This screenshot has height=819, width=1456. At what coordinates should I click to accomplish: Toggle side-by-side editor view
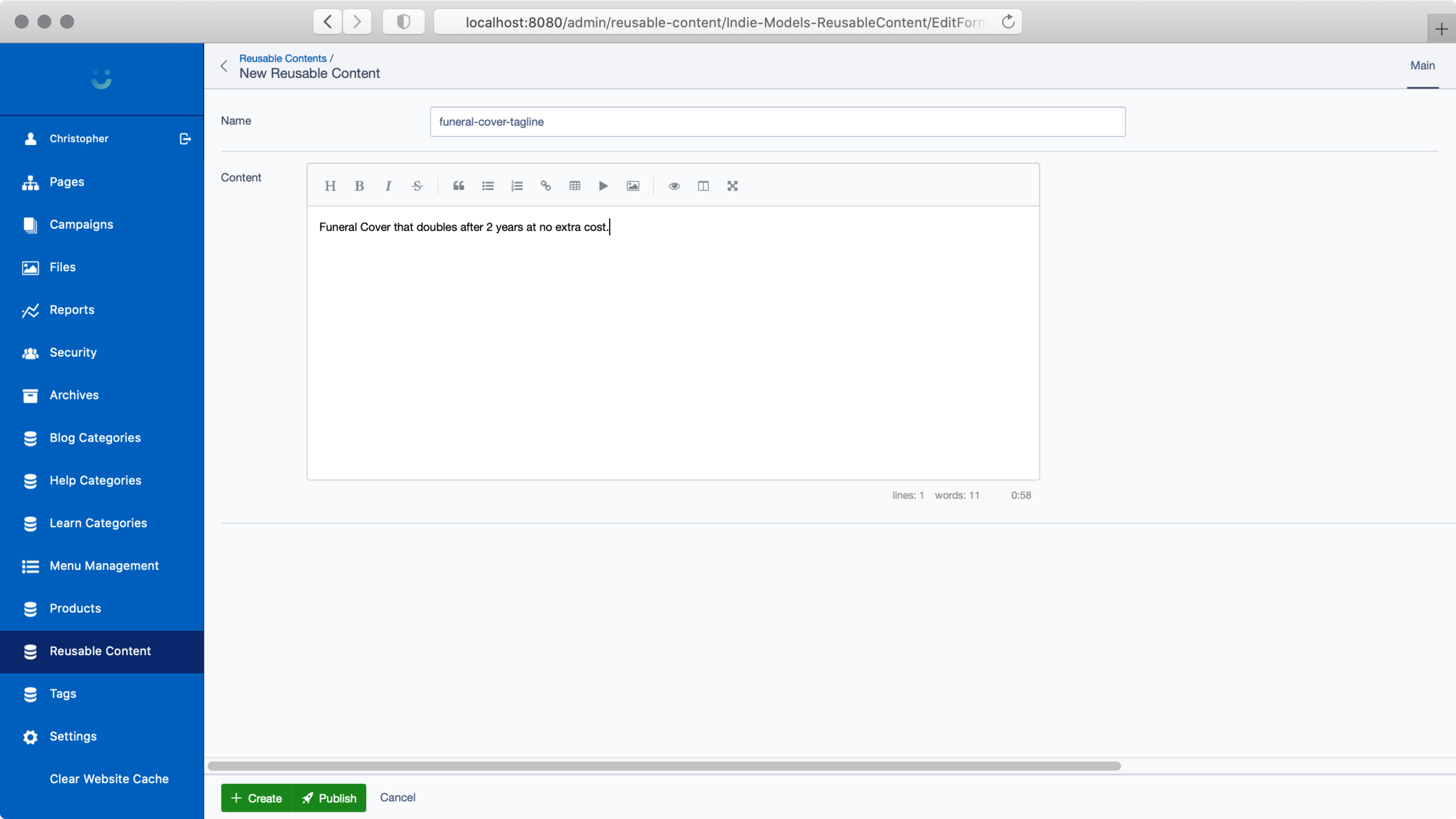click(x=703, y=186)
